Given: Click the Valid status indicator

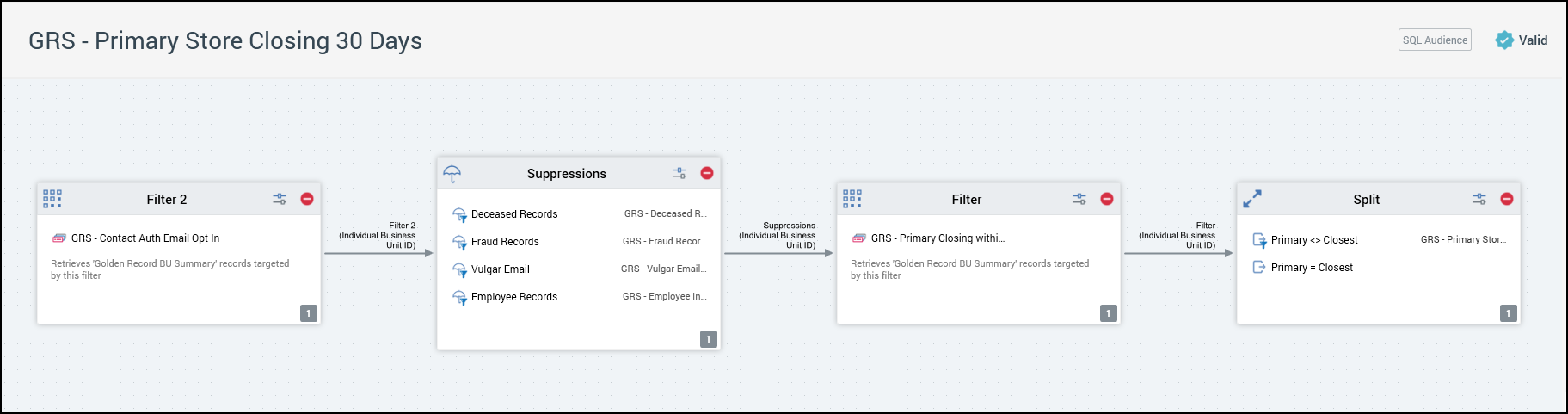Looking at the screenshot, I should 1522,40.
